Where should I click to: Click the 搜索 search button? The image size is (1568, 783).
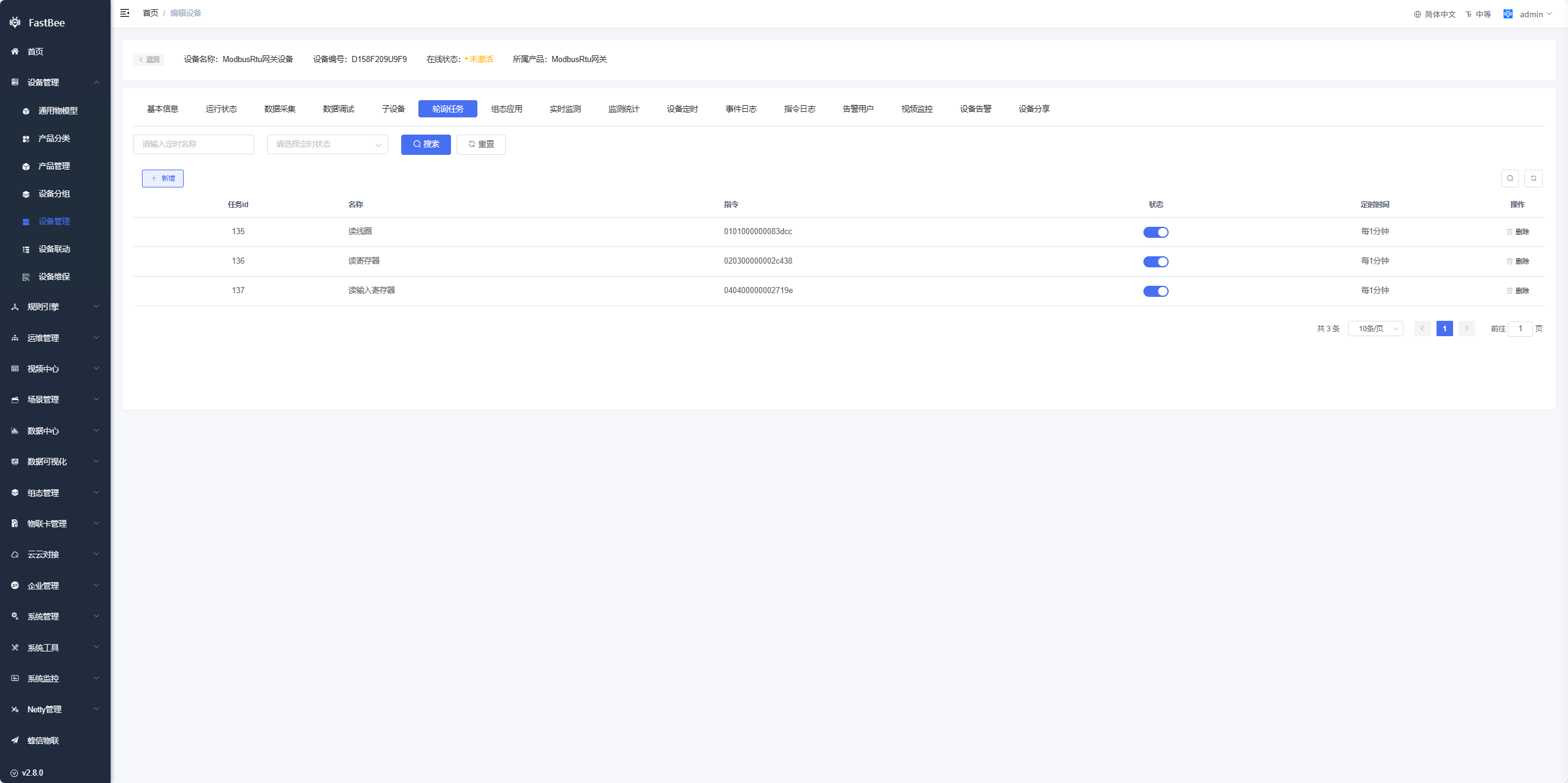(x=426, y=144)
